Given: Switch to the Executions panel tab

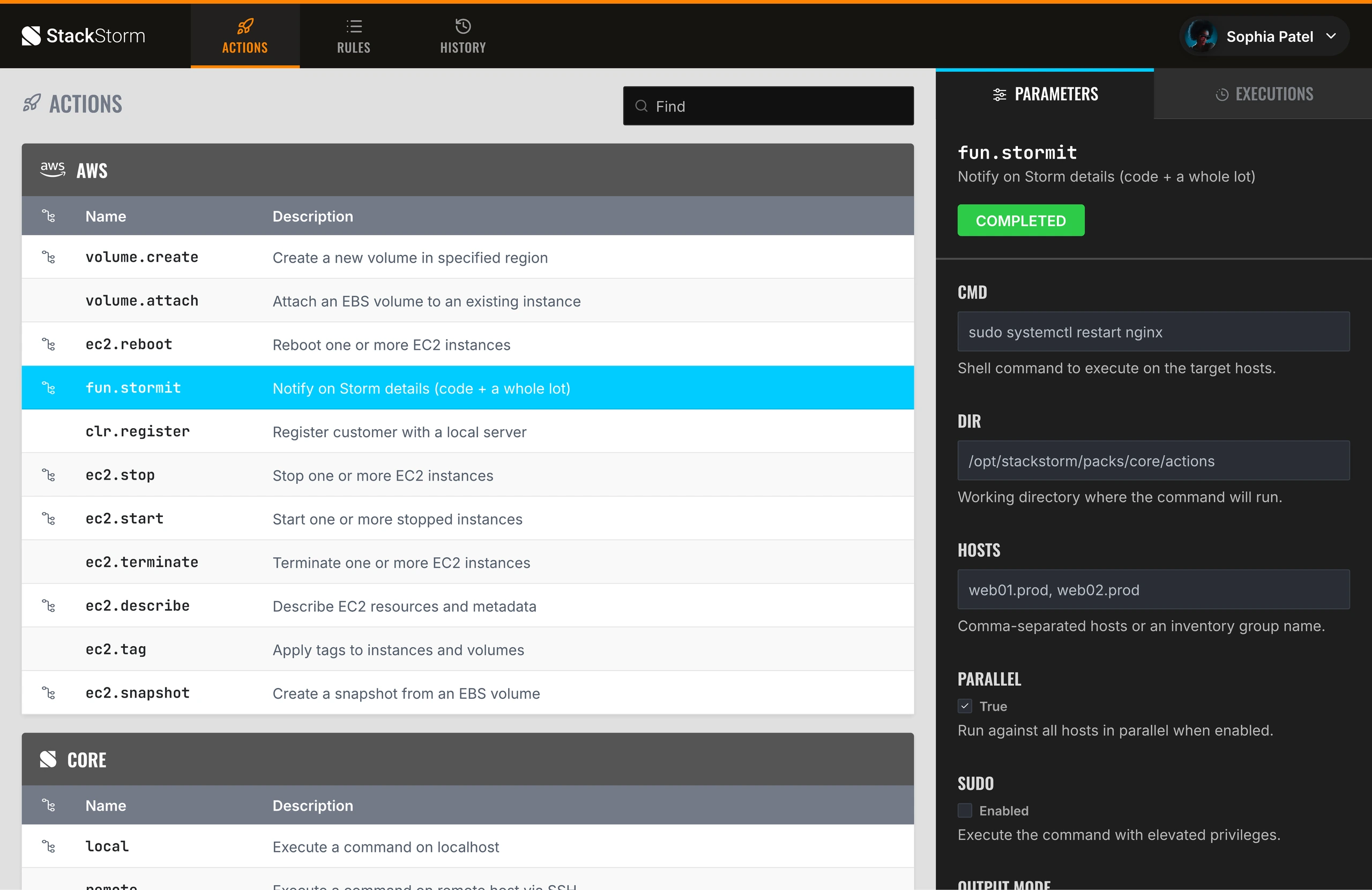Looking at the screenshot, I should pos(1263,94).
